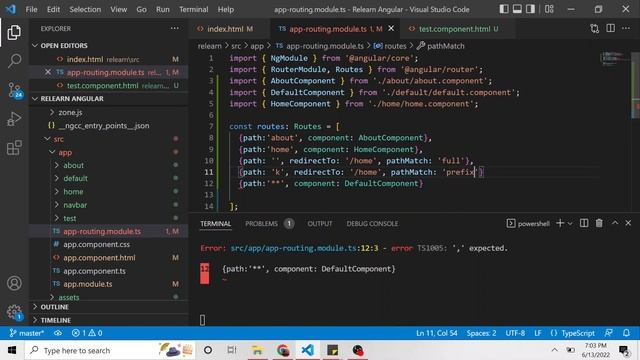Open the Extensions view
The image size is (640, 360).
click(14, 148)
